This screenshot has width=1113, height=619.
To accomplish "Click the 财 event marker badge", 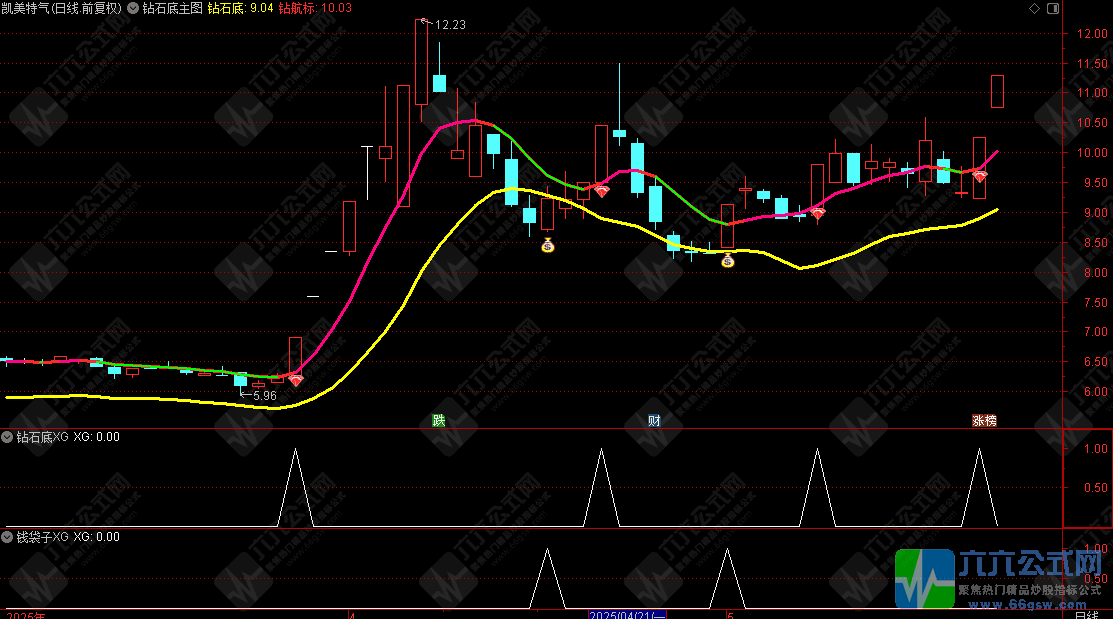I will coord(654,420).
